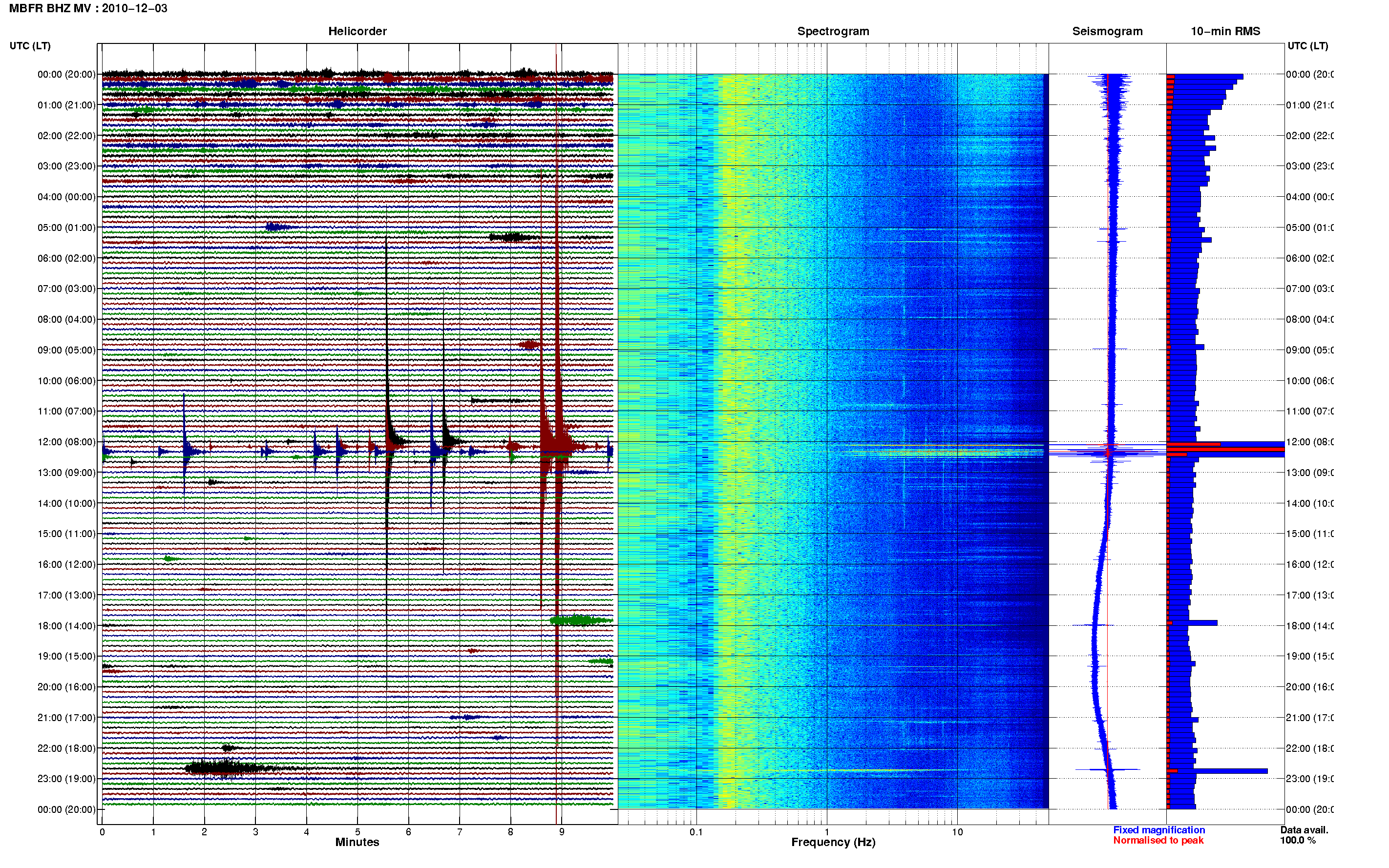Click the long blue RMS bar near 22:40
The height and width of the screenshot is (868, 1389).
[x=1217, y=771]
